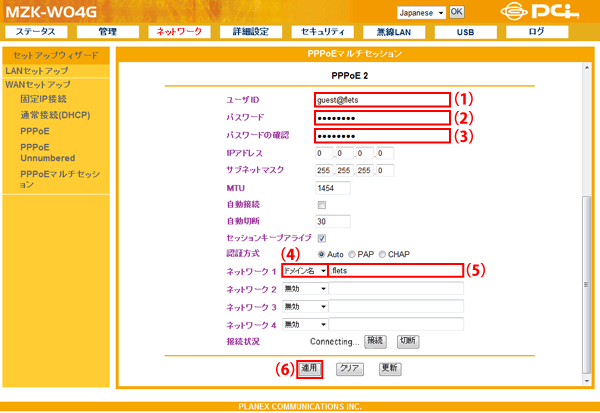Click the ユーザID input field
This screenshot has height=413, width=600.
tap(381, 100)
